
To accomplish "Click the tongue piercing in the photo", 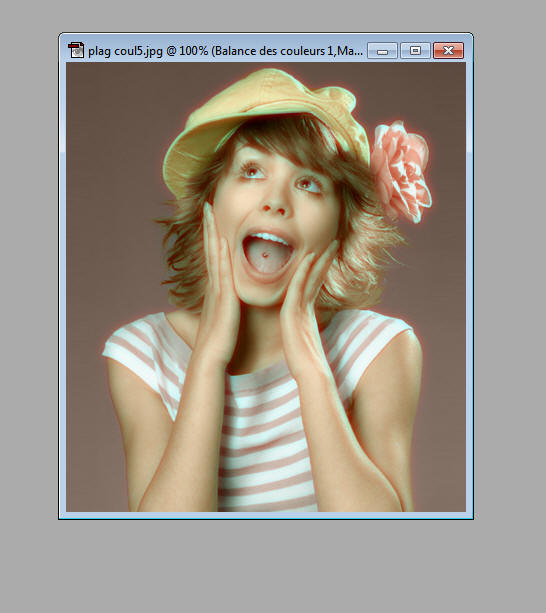I will pyautogui.click(x=265, y=255).
